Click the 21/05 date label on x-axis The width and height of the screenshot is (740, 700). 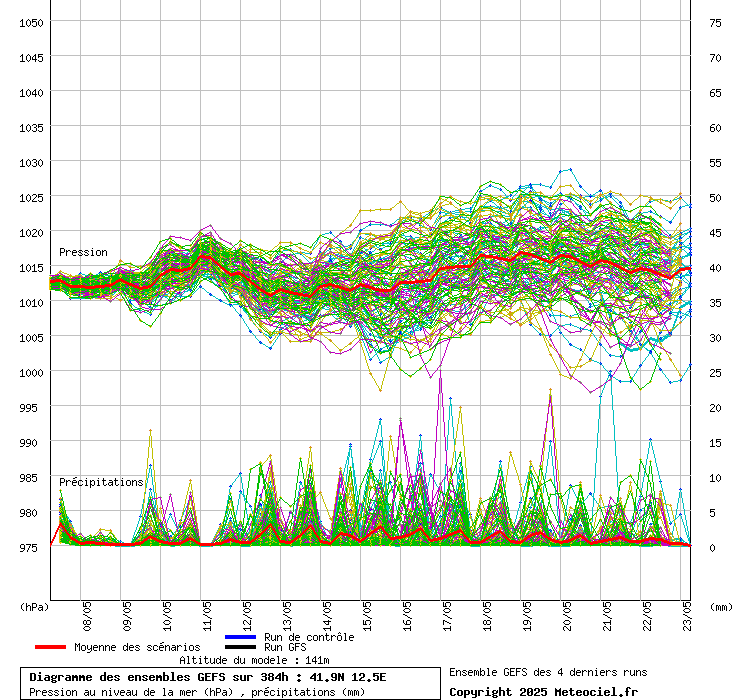(x=607, y=616)
